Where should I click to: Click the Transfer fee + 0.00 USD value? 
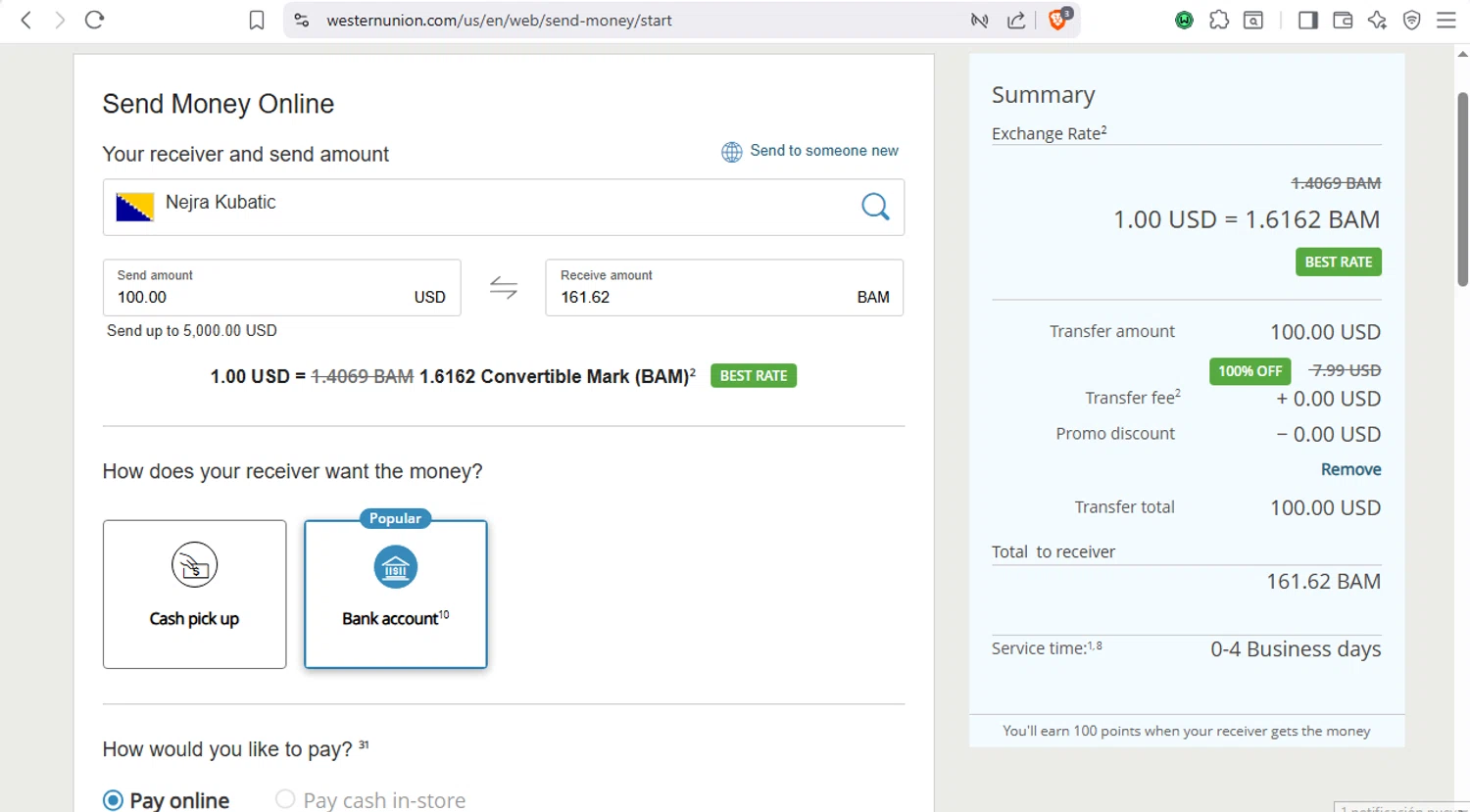pos(1328,399)
